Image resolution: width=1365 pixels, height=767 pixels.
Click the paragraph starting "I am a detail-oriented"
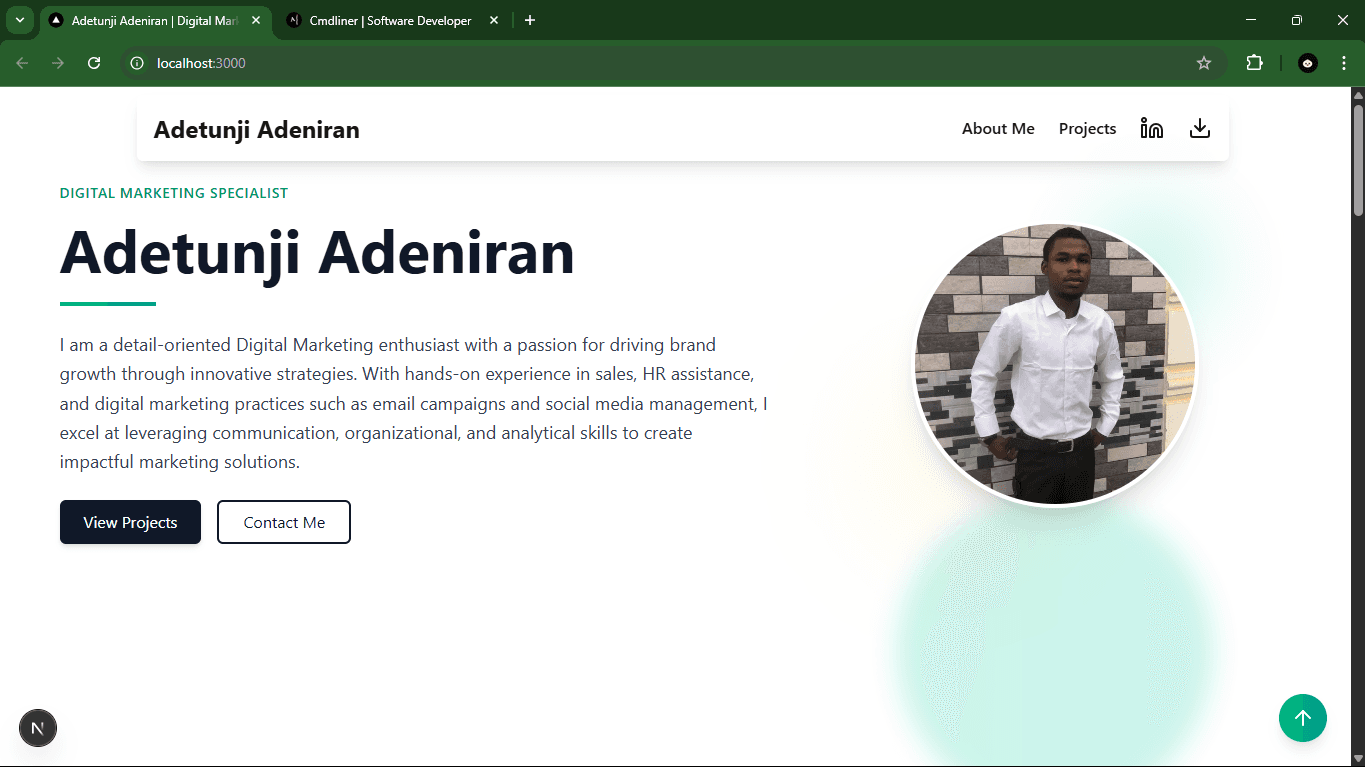pos(414,404)
